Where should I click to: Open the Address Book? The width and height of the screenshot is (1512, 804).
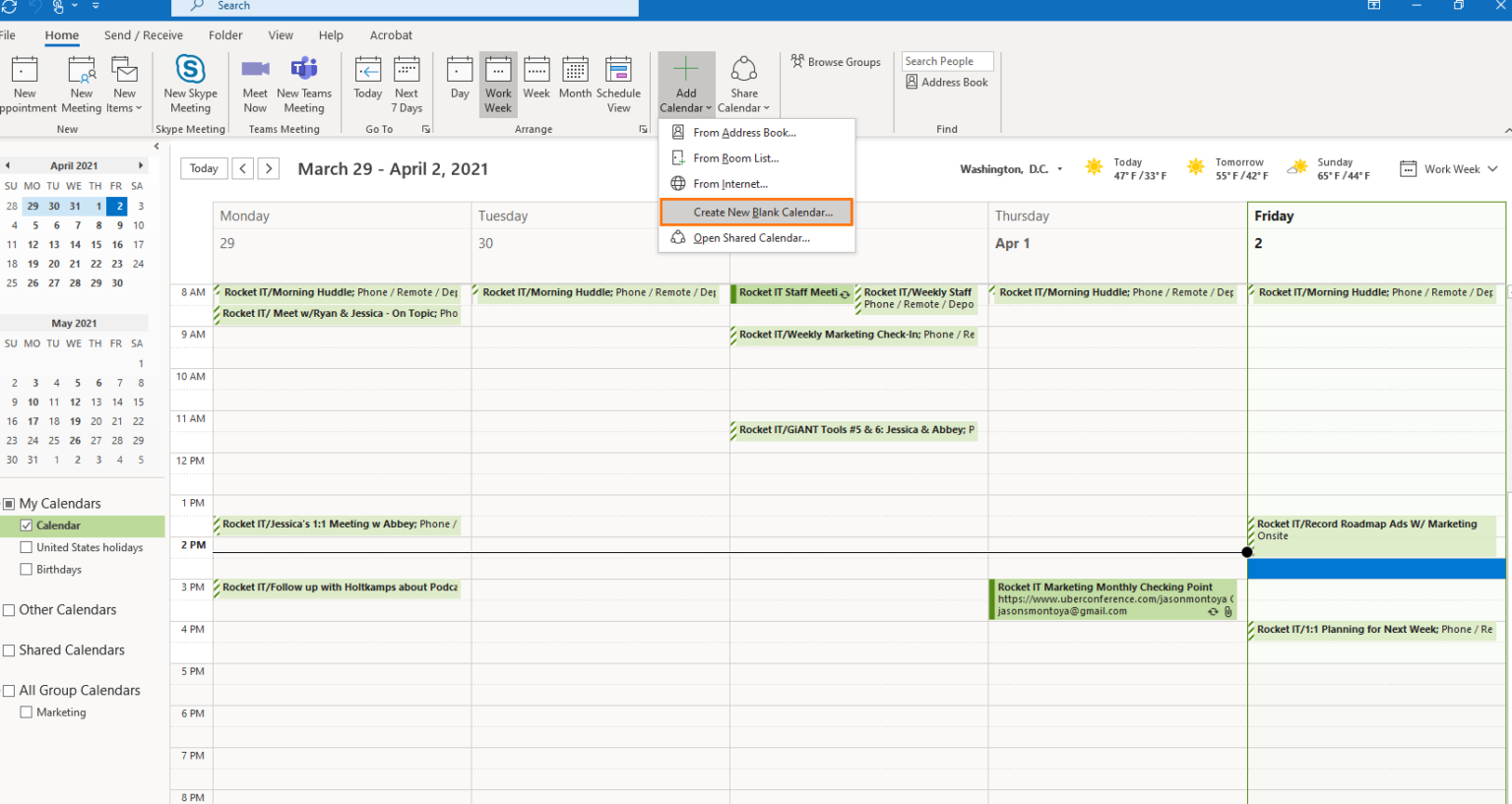tap(947, 82)
